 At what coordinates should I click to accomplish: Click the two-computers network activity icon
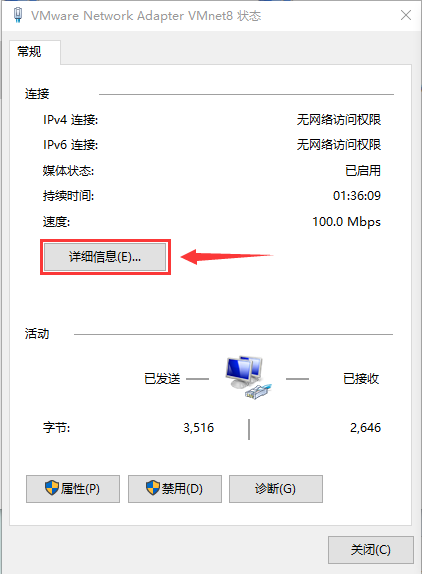click(249, 377)
